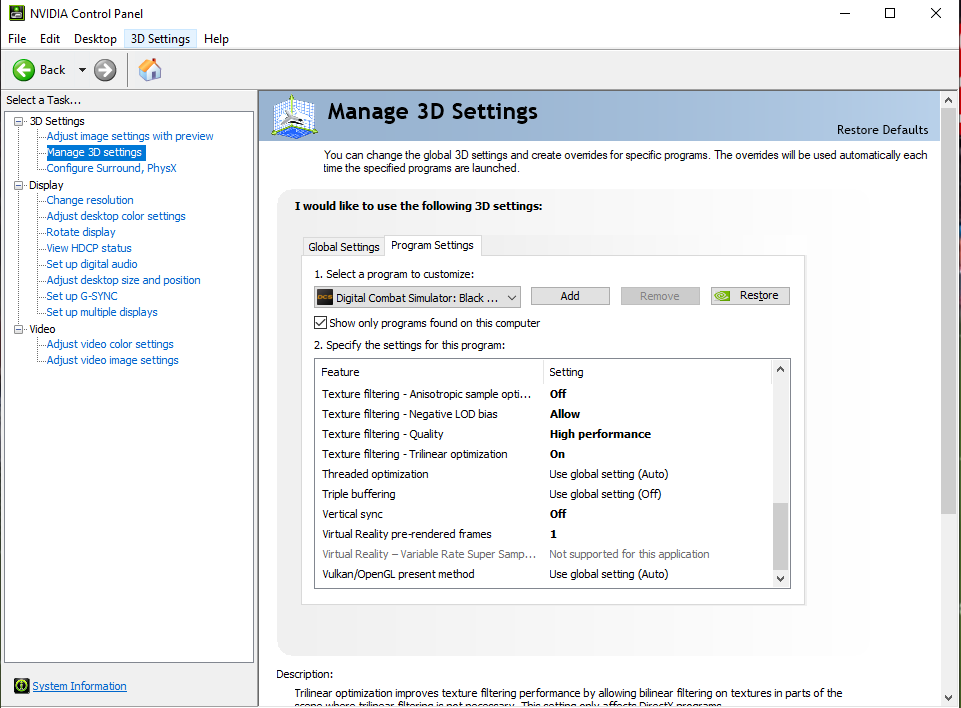
Task: Click the High performance setting value
Action: [x=600, y=434]
